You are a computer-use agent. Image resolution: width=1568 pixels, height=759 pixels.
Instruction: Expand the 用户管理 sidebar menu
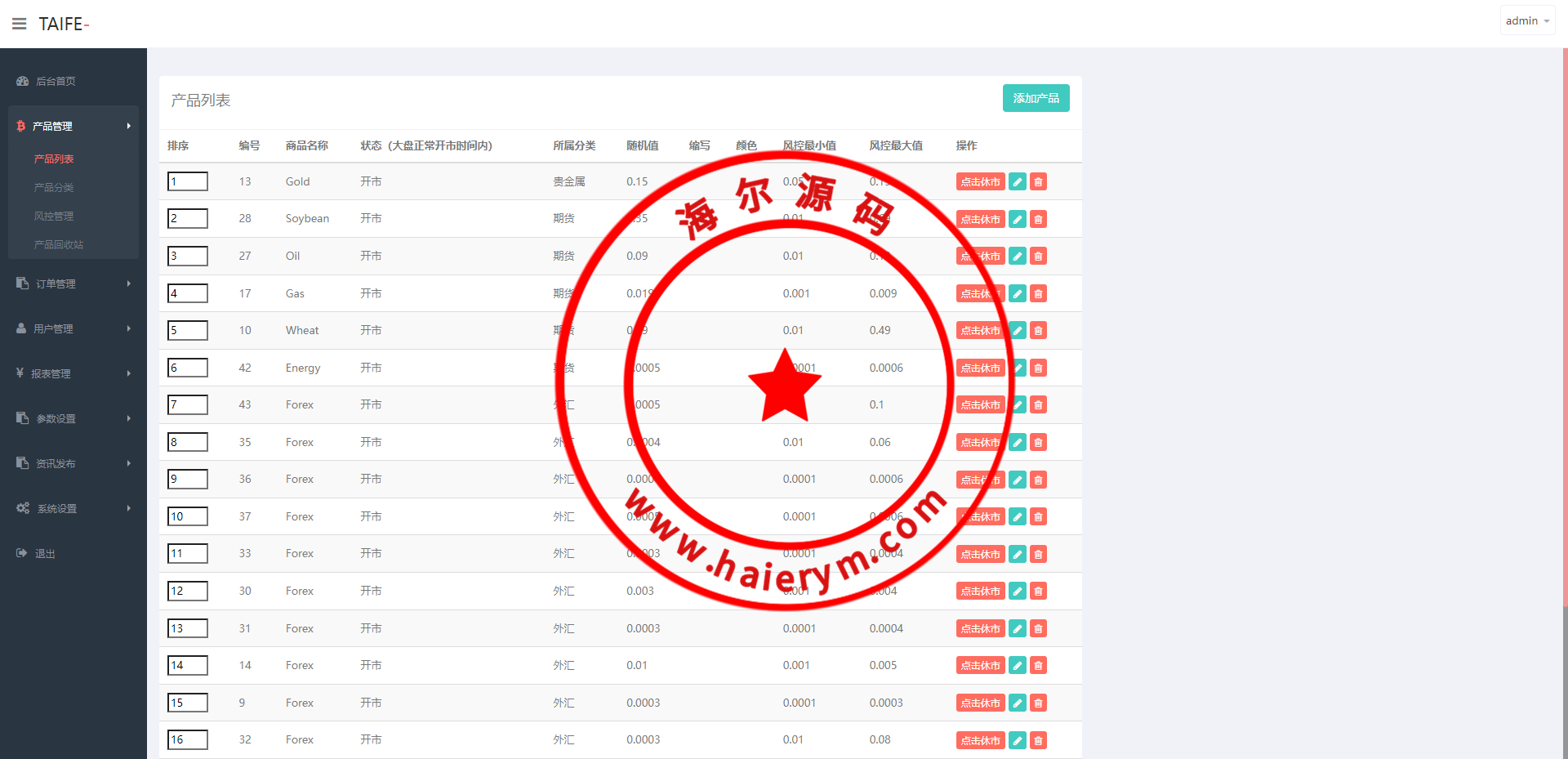click(73, 328)
